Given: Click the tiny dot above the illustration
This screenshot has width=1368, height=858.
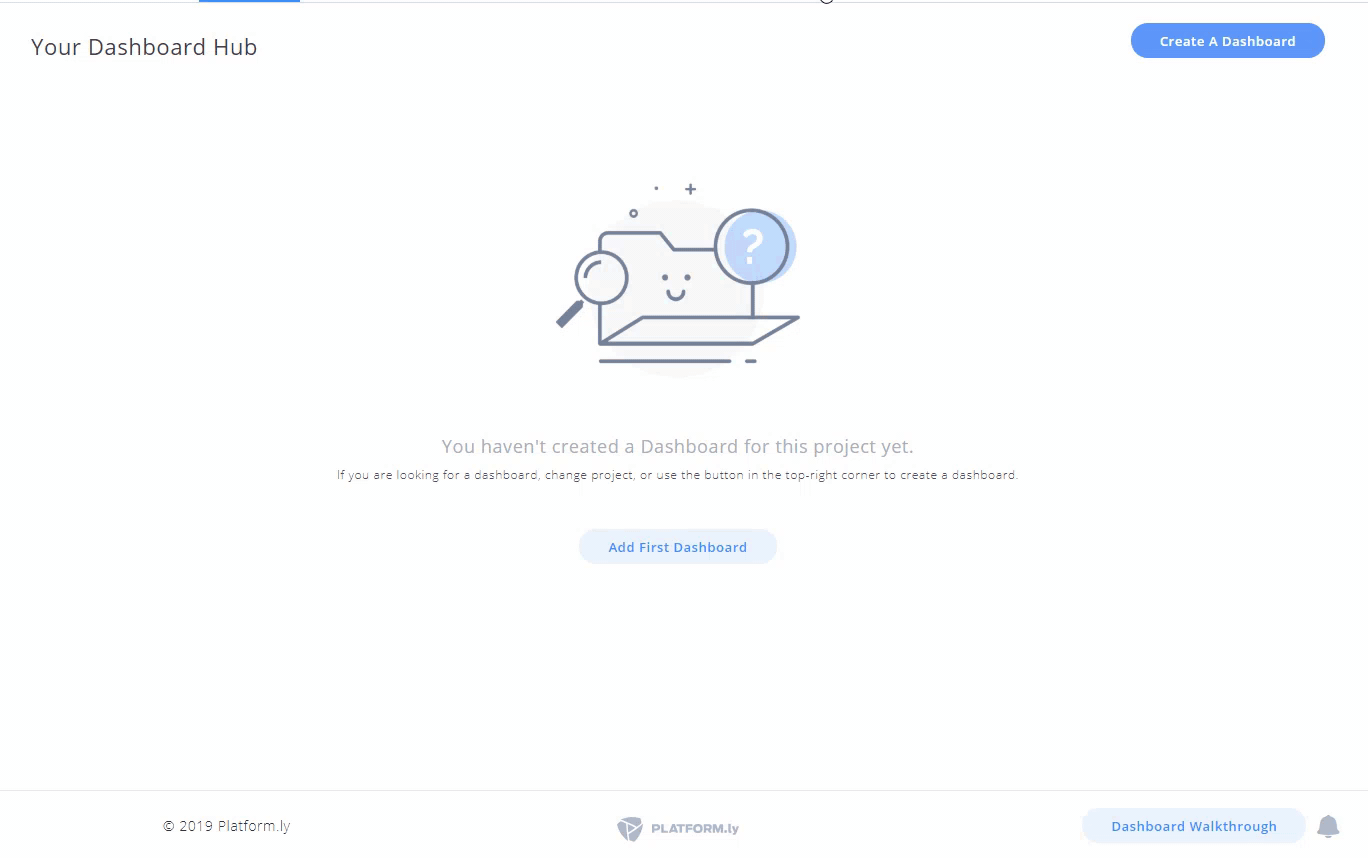Looking at the screenshot, I should point(656,188).
